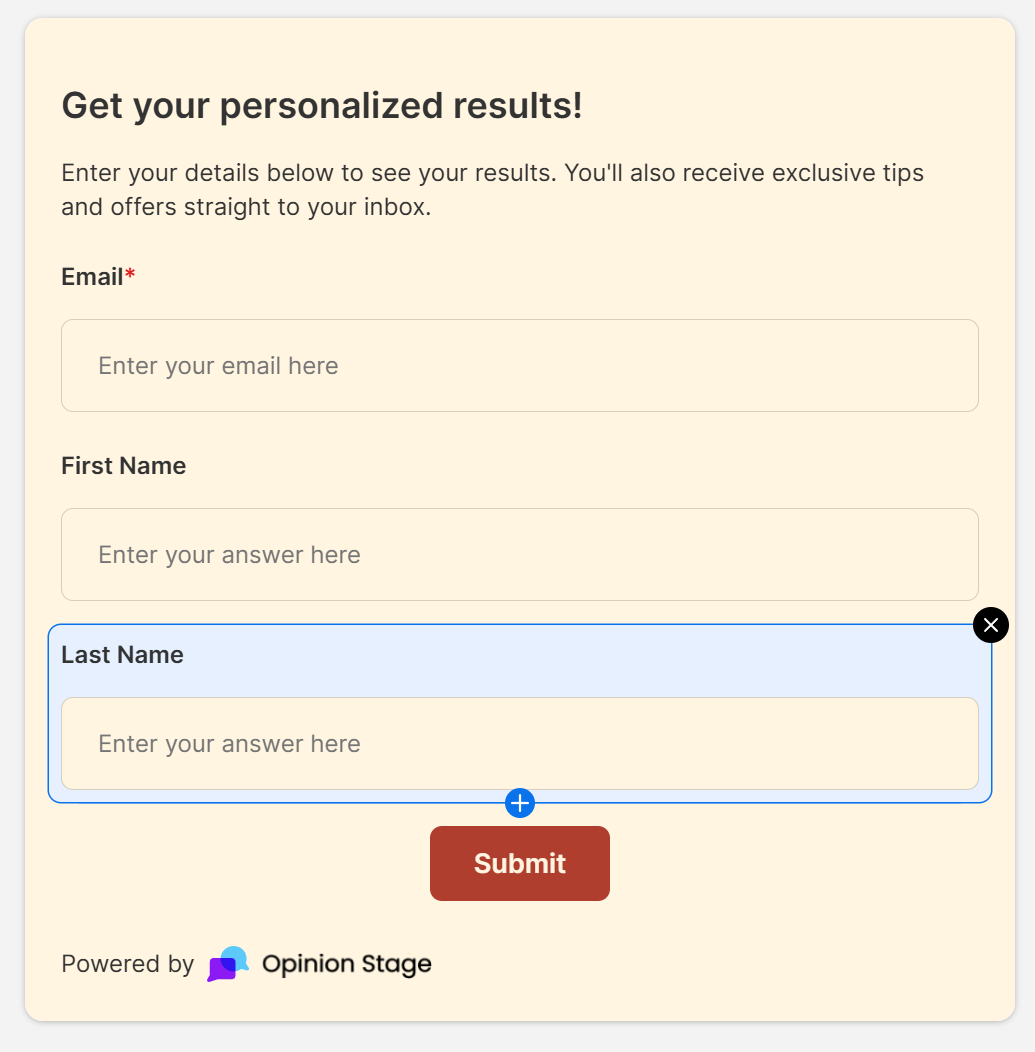Open the Opinion Stage link

point(346,964)
